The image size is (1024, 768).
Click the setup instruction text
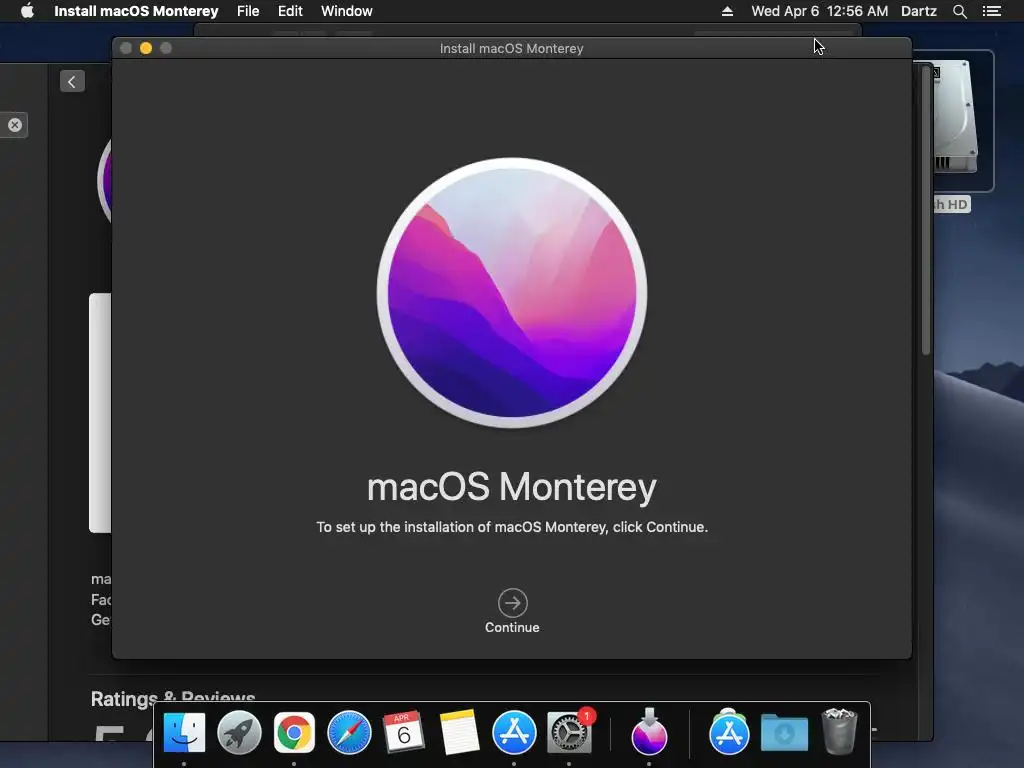[x=512, y=527]
